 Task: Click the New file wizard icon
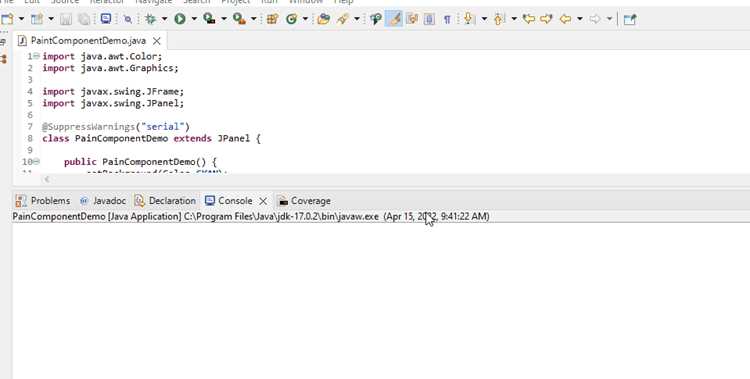(x=7, y=19)
